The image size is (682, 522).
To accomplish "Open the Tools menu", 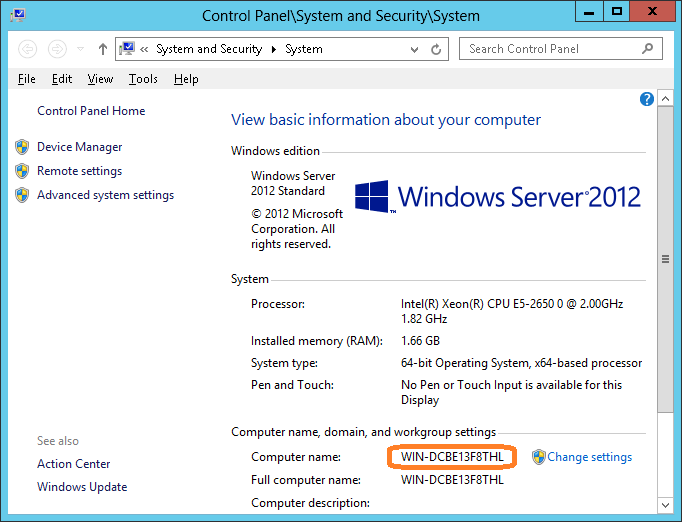I will 143,79.
